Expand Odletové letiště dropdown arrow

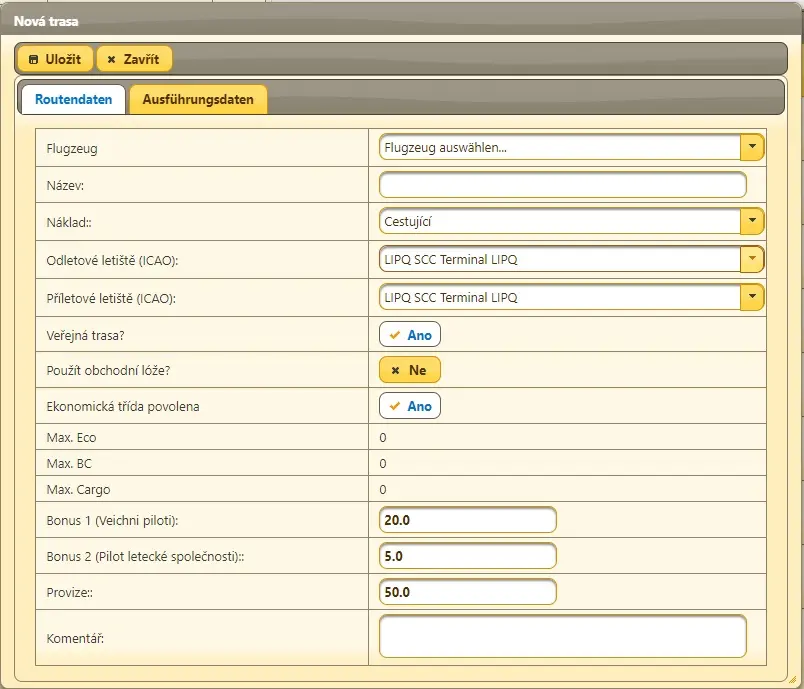tap(752, 260)
